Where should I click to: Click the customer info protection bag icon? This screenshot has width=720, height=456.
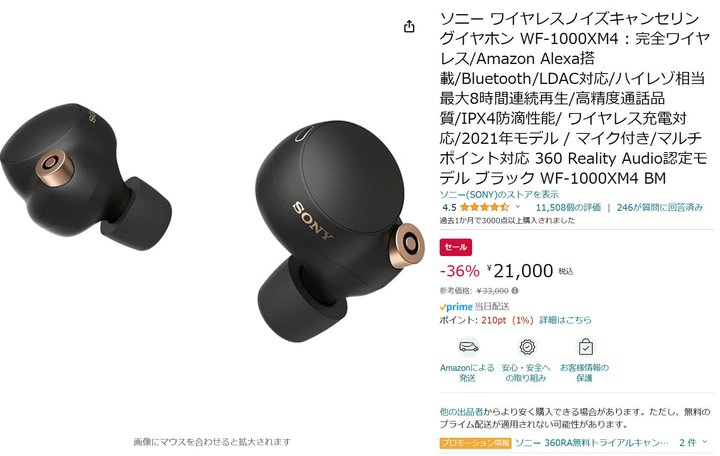coord(585,347)
